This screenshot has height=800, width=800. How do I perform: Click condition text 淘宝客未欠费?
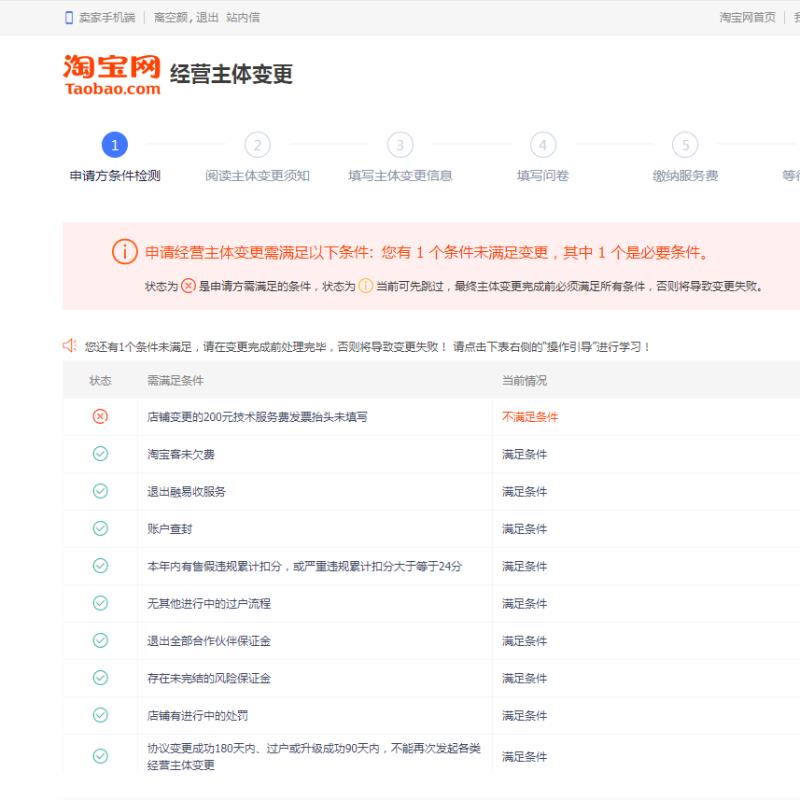(x=181, y=454)
